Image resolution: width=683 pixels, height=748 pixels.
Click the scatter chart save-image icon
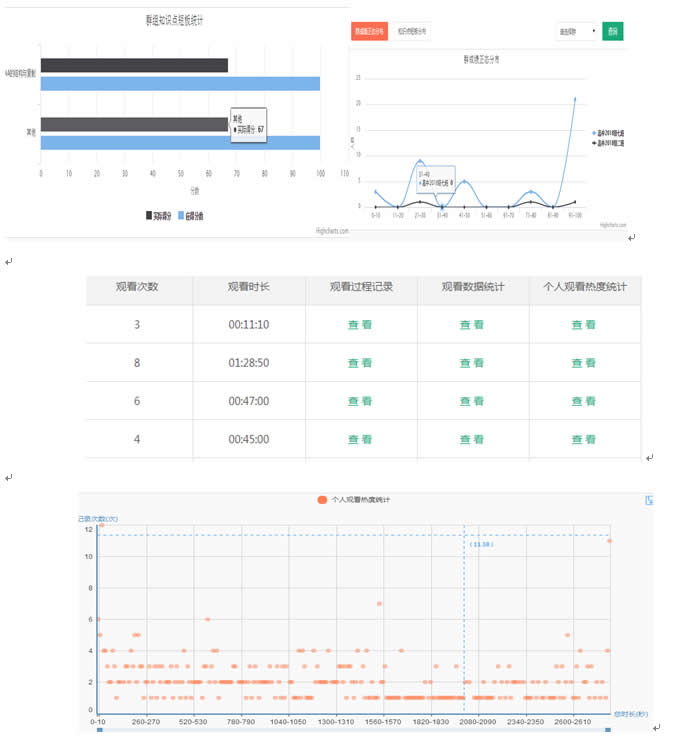pyautogui.click(x=649, y=500)
